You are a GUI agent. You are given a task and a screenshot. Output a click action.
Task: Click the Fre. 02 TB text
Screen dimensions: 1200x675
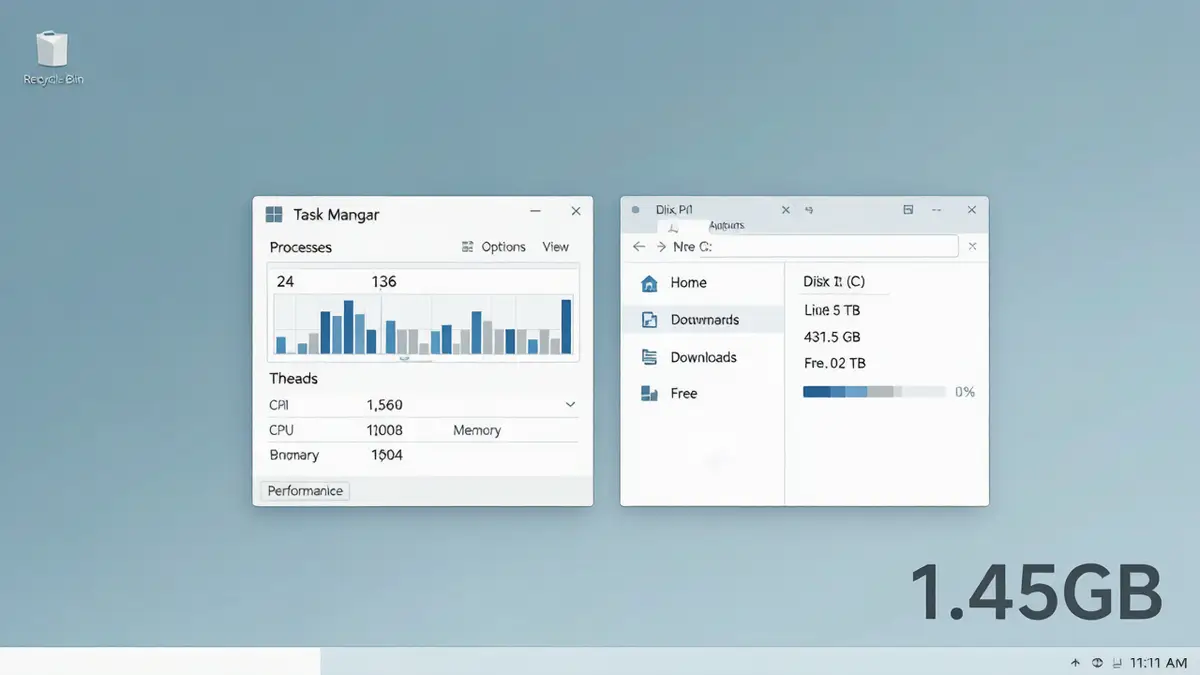[835, 364]
